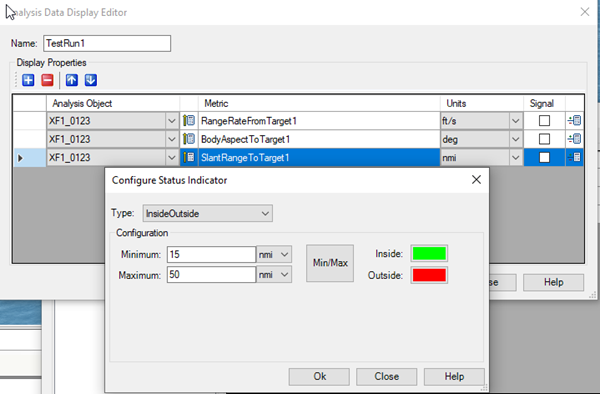Close the Configure Status Indicator dialog
This screenshot has width=600, height=394.
(476, 179)
